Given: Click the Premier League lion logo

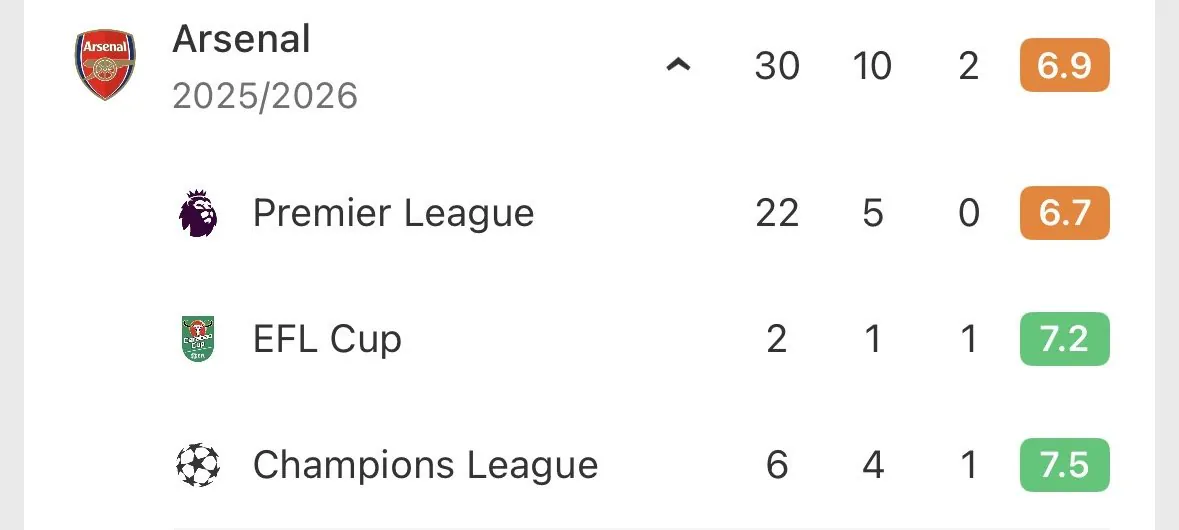Looking at the screenshot, I should pos(198,213).
